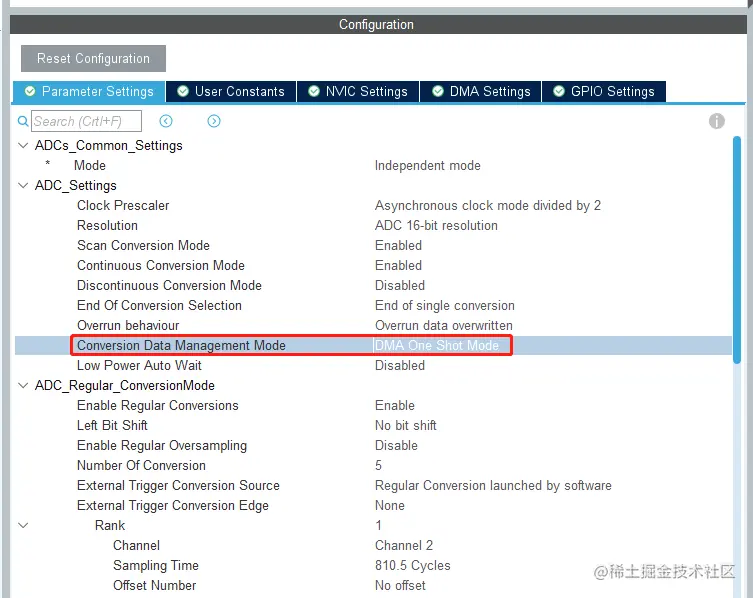Switch to NVIC Settings tab
The height and width of the screenshot is (598, 753).
[358, 91]
